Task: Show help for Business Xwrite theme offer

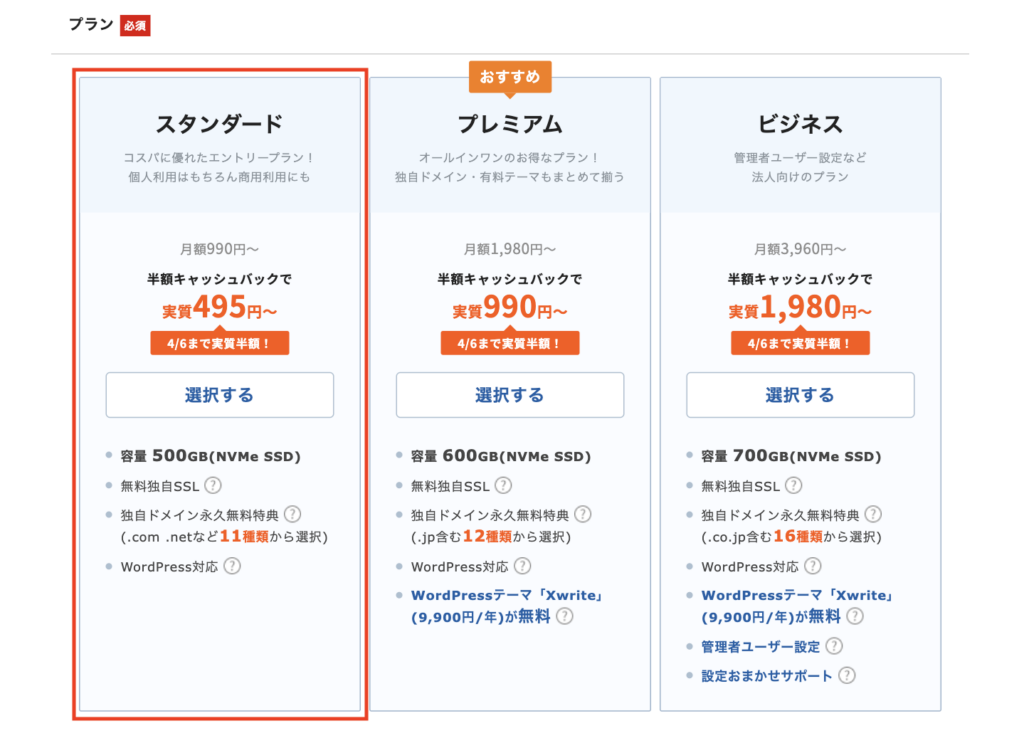Action: pyautogui.click(x=855, y=617)
